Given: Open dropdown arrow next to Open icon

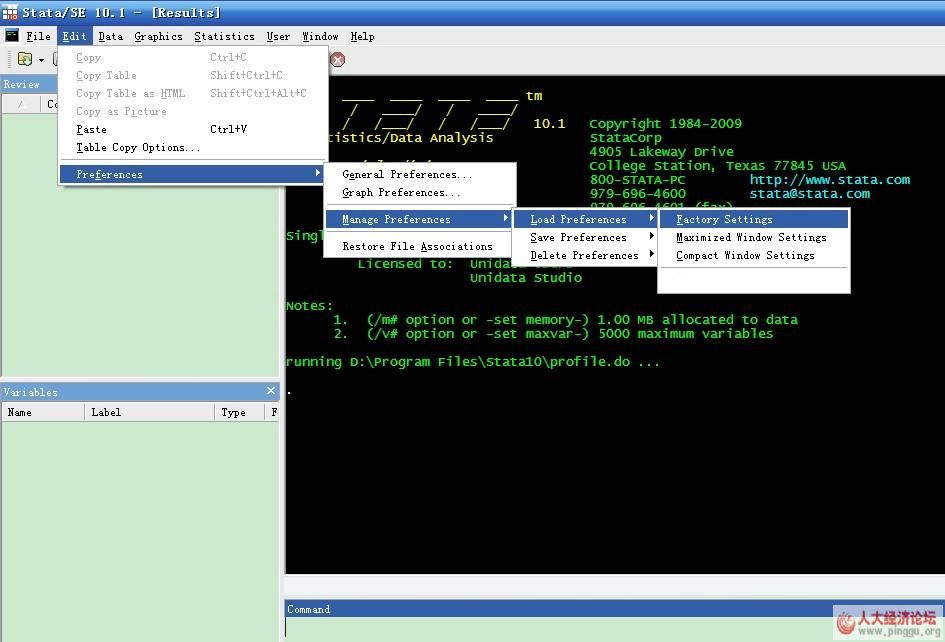Looking at the screenshot, I should click(41, 61).
